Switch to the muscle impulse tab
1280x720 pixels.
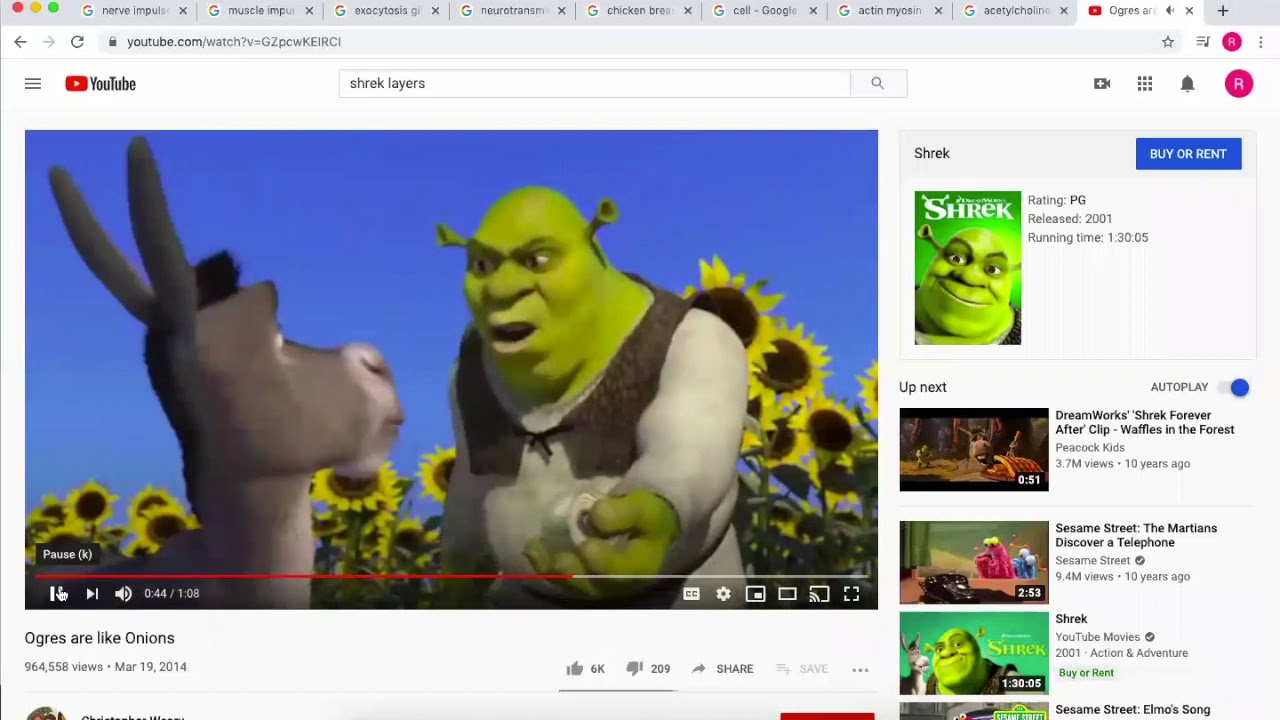262,11
